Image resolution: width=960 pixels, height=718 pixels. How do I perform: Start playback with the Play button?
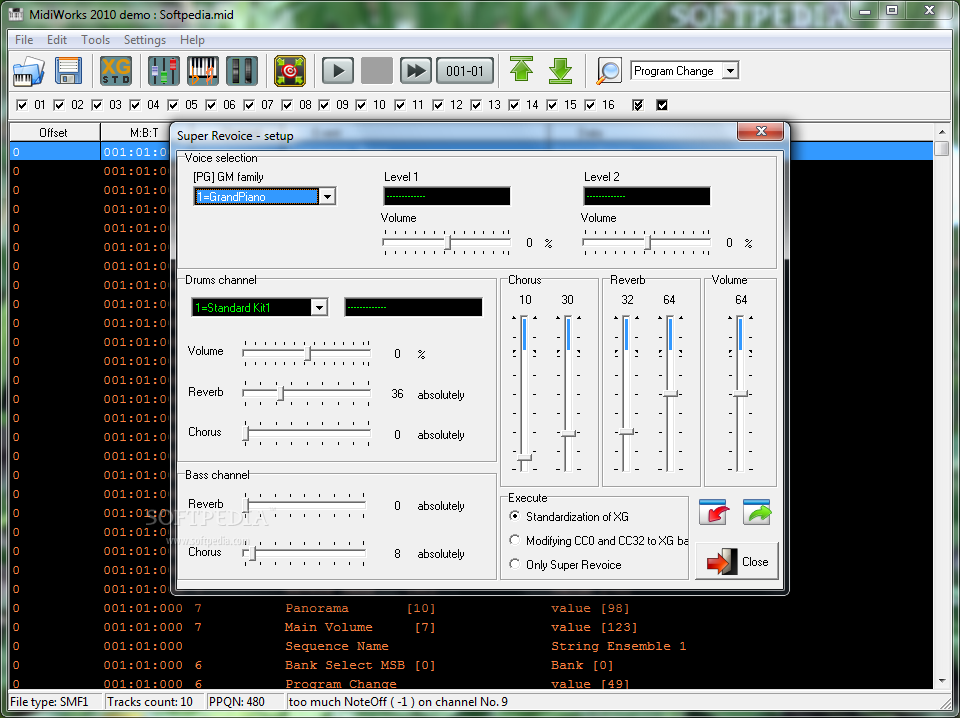(x=337, y=71)
